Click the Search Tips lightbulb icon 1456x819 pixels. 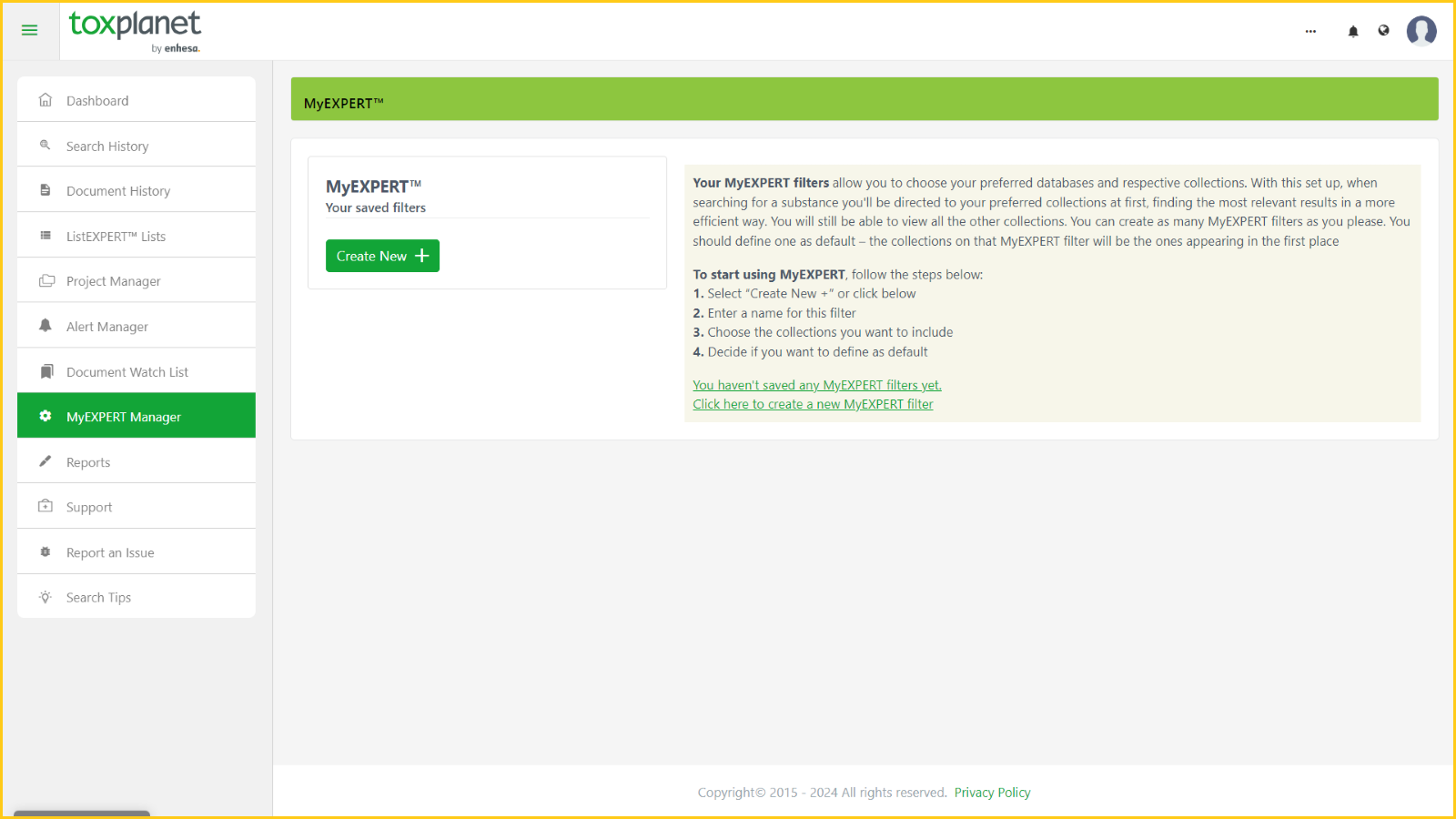click(45, 597)
